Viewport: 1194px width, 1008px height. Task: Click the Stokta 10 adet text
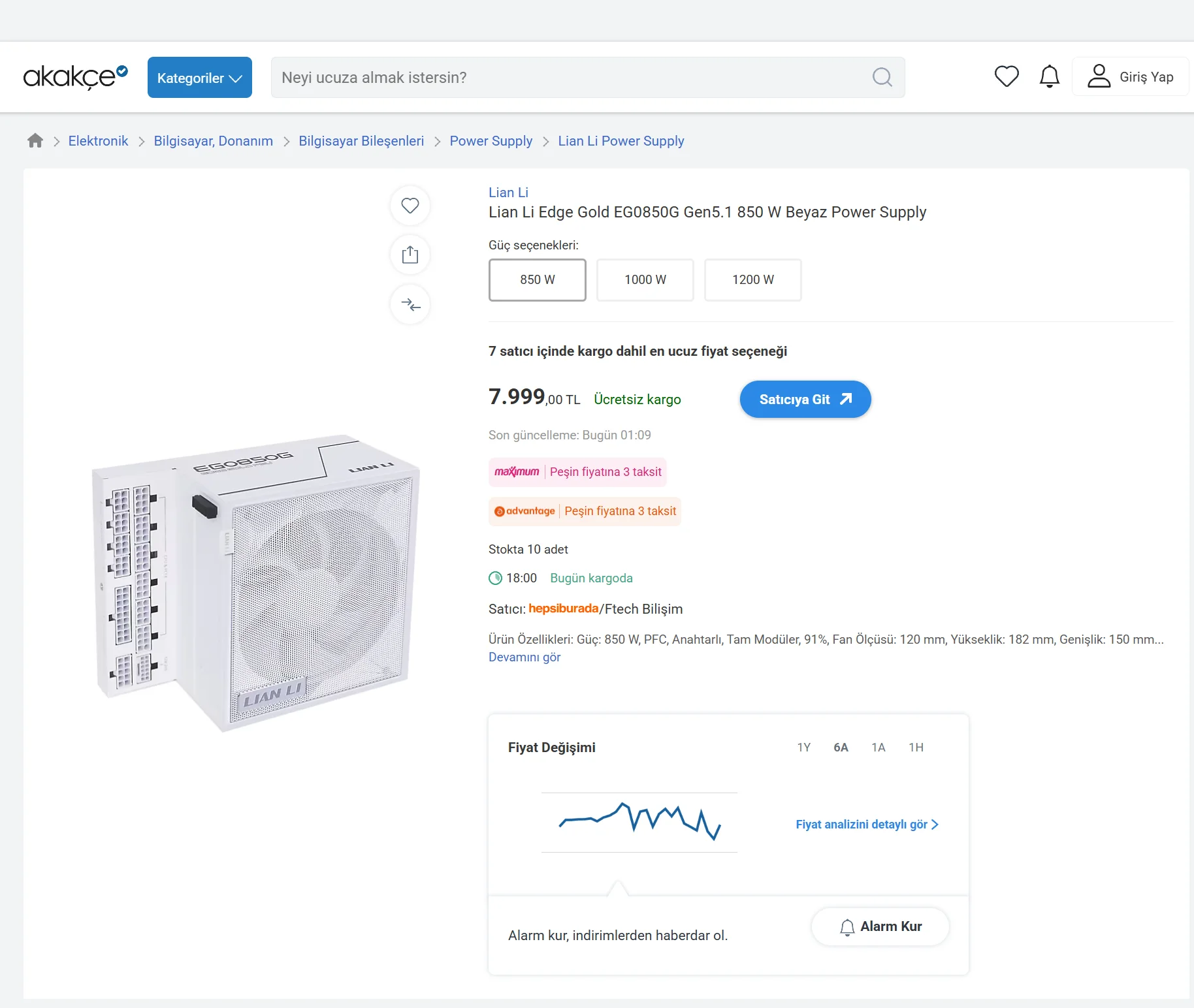tap(528, 550)
